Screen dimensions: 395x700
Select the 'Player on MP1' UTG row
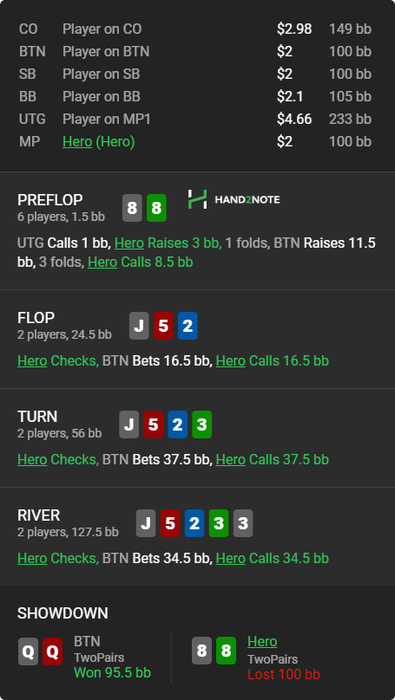coord(195,119)
